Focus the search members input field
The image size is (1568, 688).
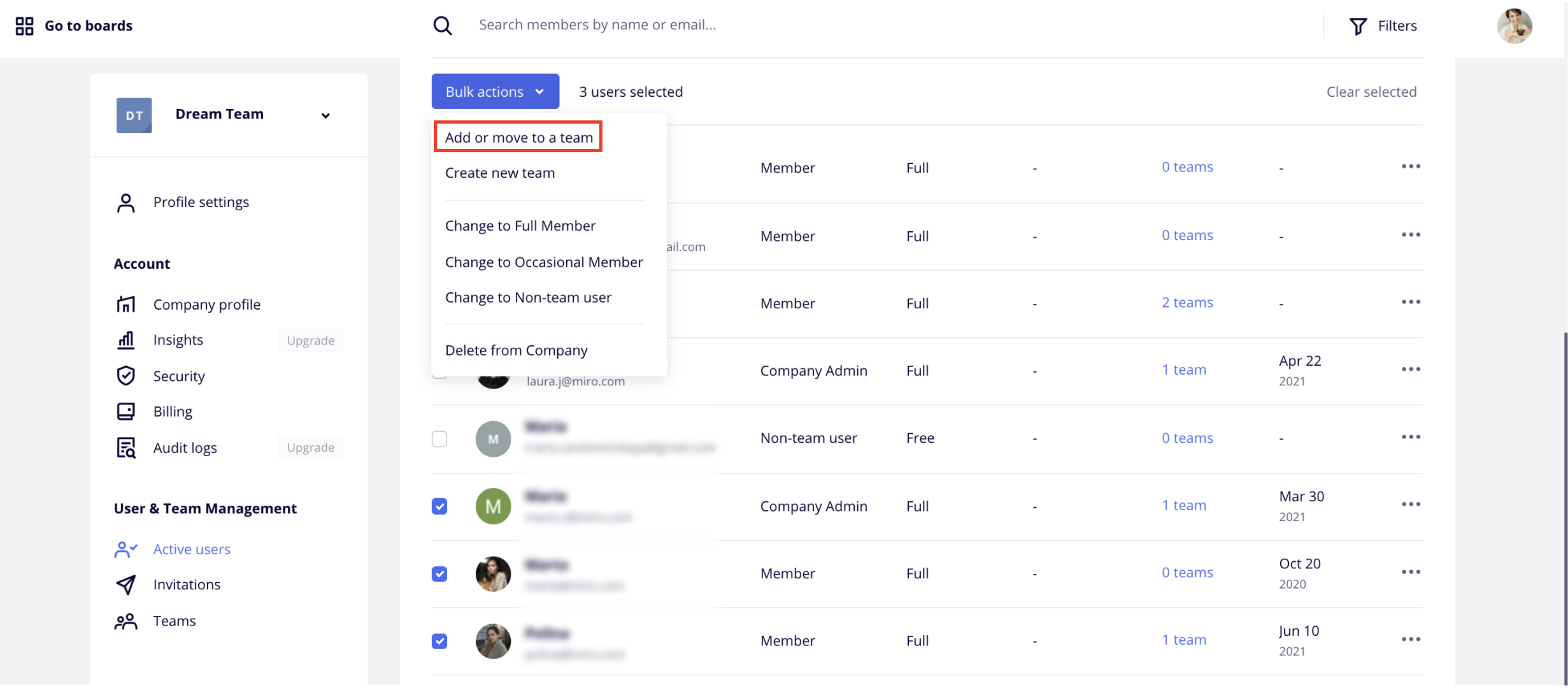pyautogui.click(x=892, y=25)
